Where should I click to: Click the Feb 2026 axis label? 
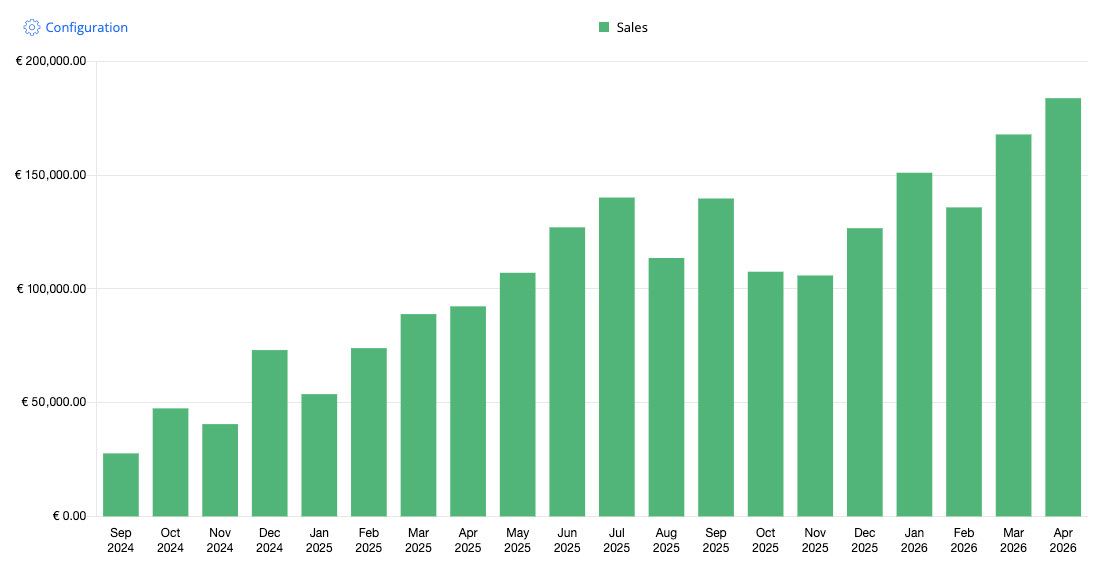click(x=964, y=540)
